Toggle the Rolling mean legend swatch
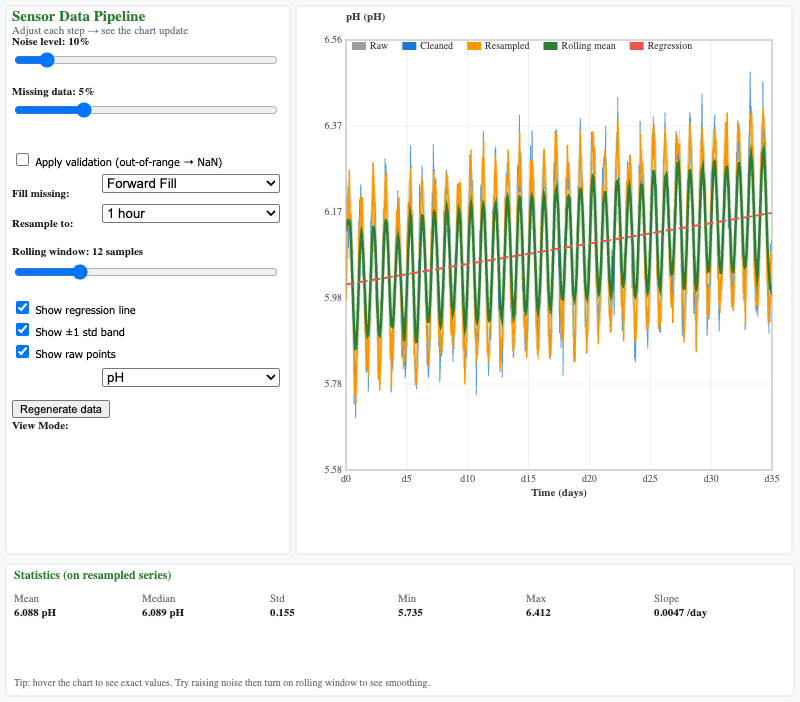The width and height of the screenshot is (800, 702). [x=551, y=46]
